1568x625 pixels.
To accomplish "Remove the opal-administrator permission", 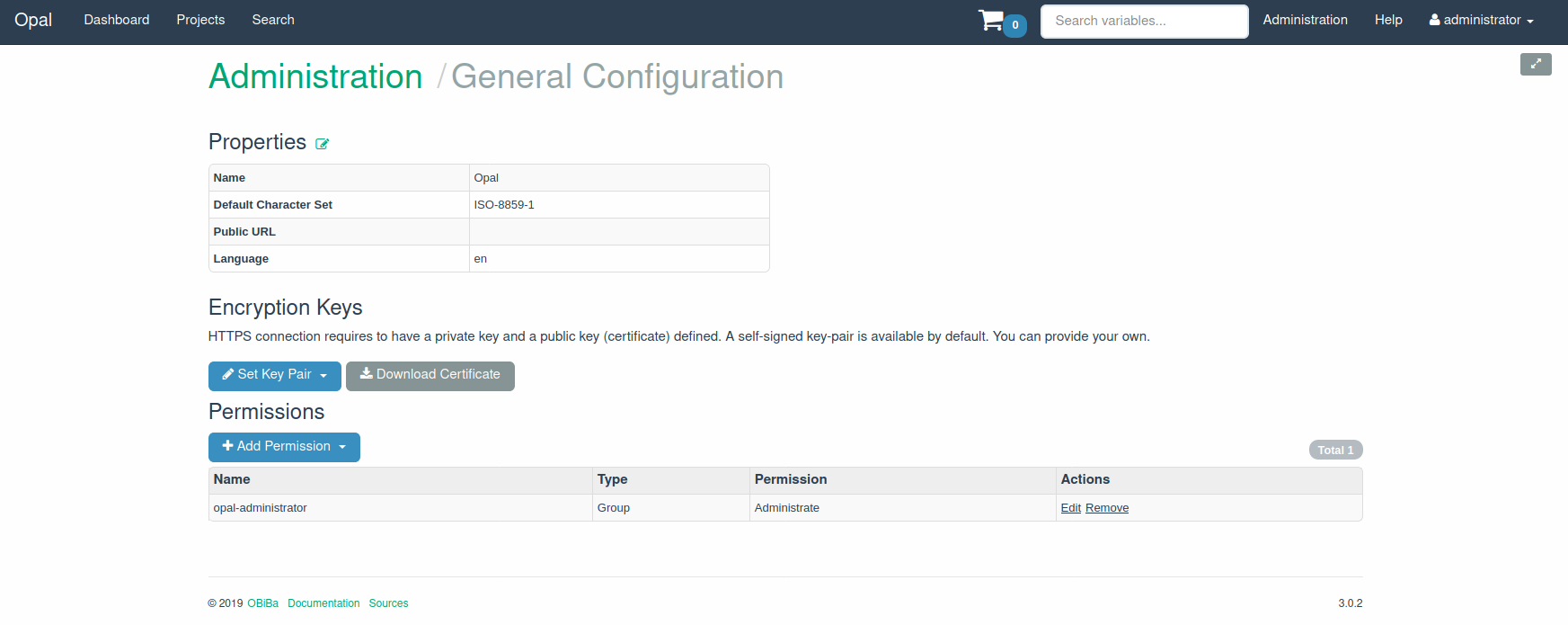I will click(x=1107, y=508).
